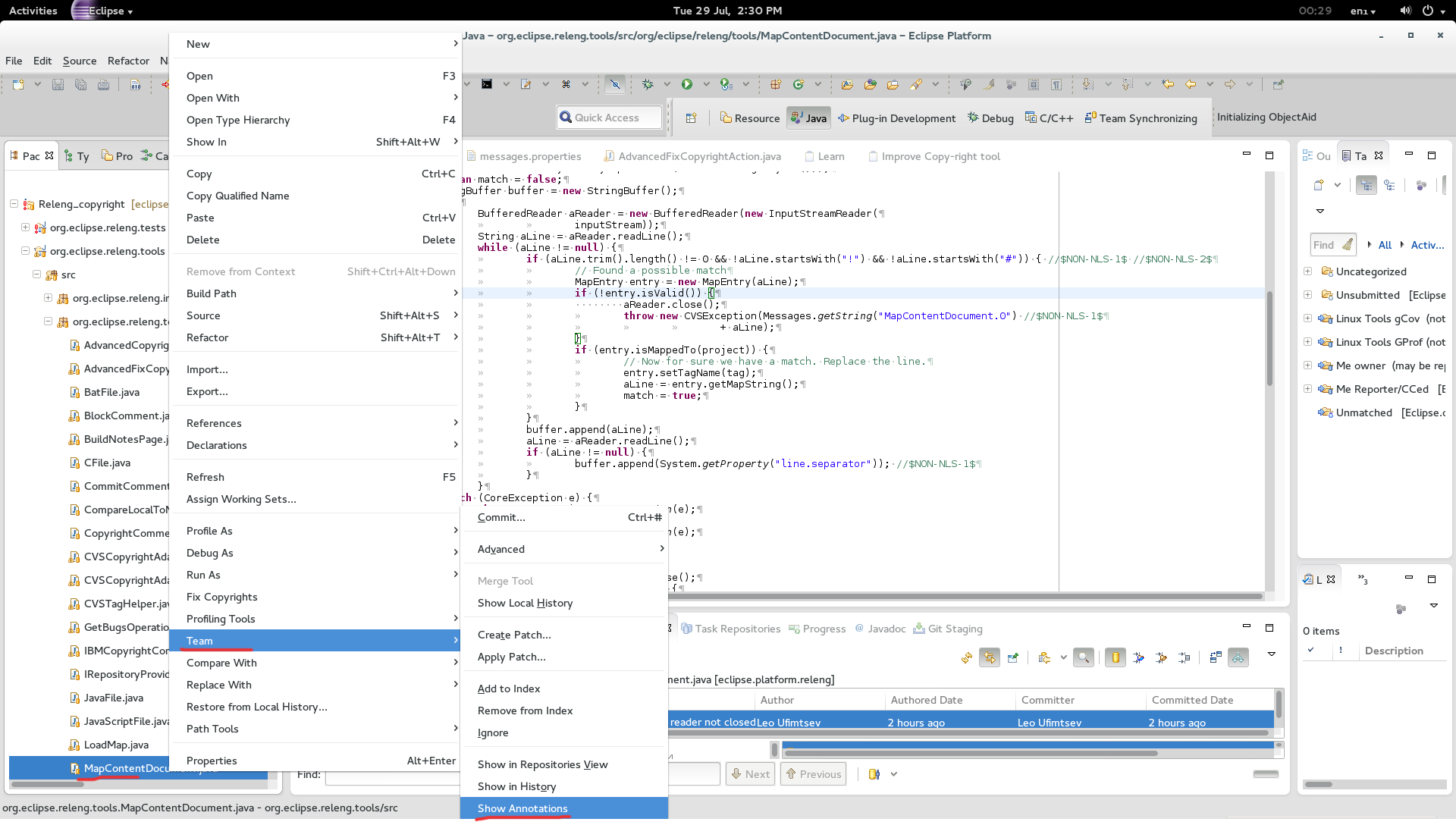Toggle Scheduled presentation in Task List

tap(1389, 184)
